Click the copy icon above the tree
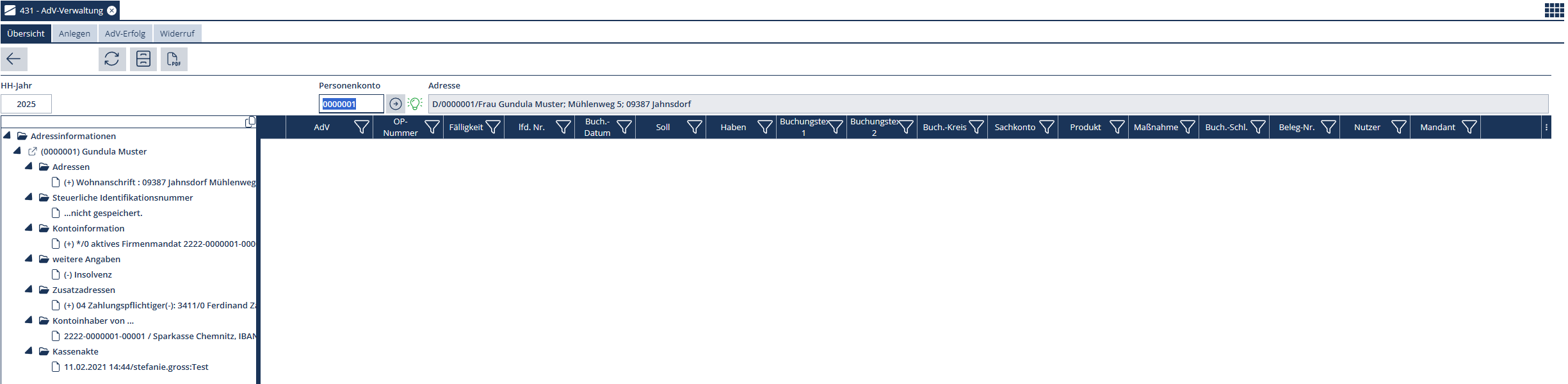 click(x=250, y=122)
